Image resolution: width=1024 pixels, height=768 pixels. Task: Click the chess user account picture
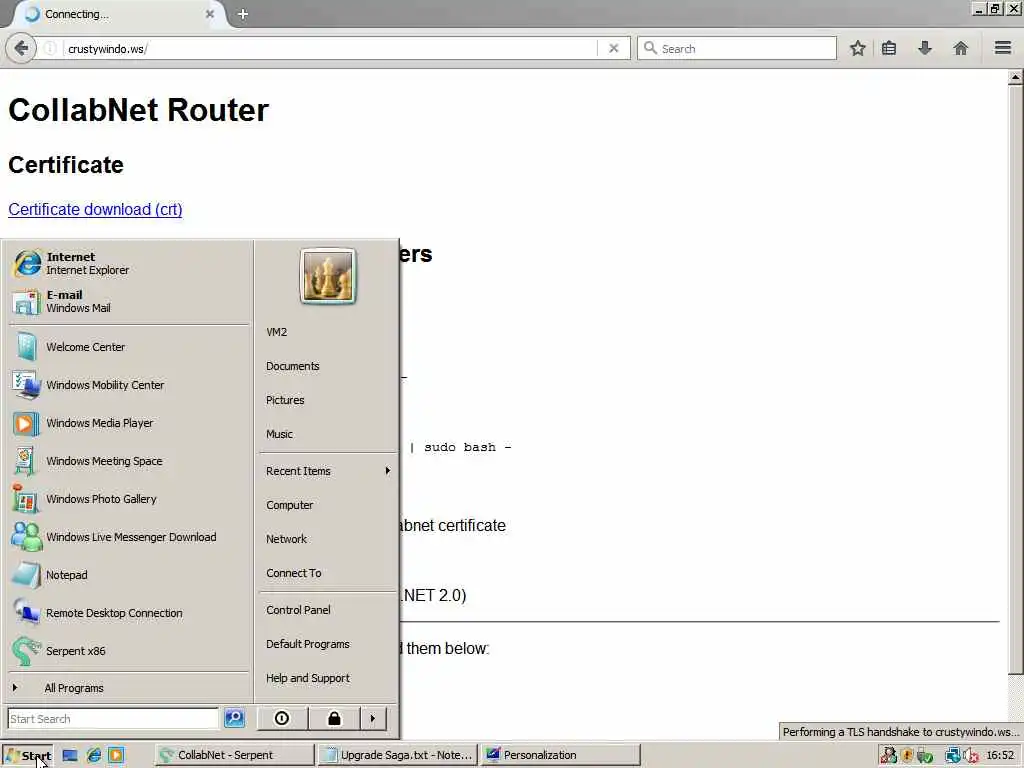point(328,276)
